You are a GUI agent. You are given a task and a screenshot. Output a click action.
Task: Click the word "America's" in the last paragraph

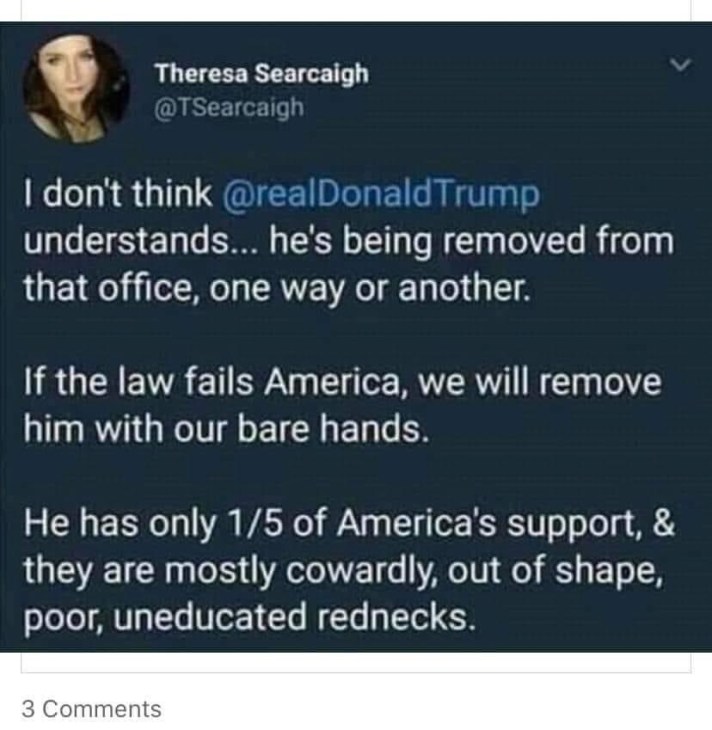(416, 523)
